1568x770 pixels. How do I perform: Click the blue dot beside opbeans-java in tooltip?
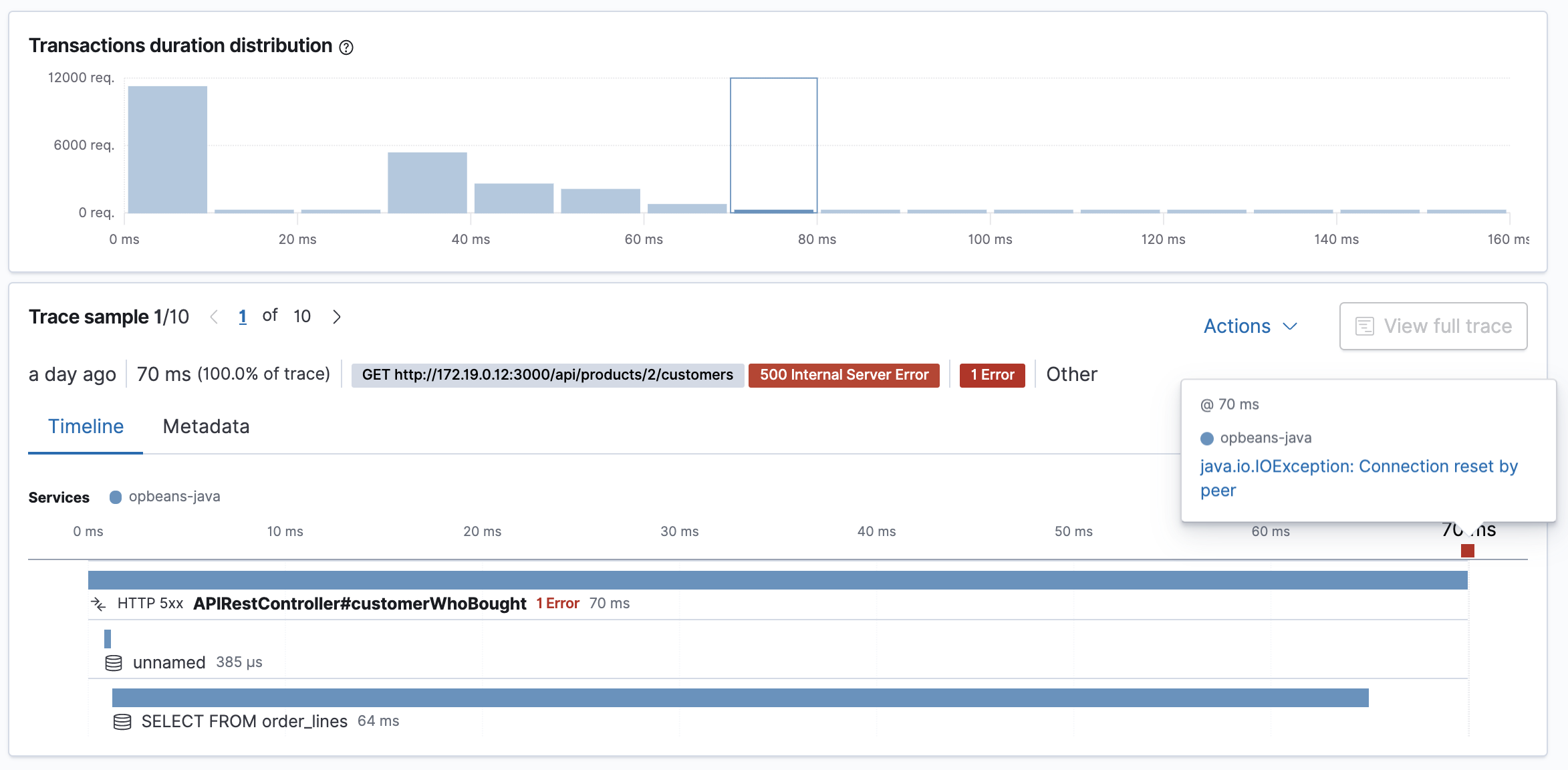[x=1206, y=438]
